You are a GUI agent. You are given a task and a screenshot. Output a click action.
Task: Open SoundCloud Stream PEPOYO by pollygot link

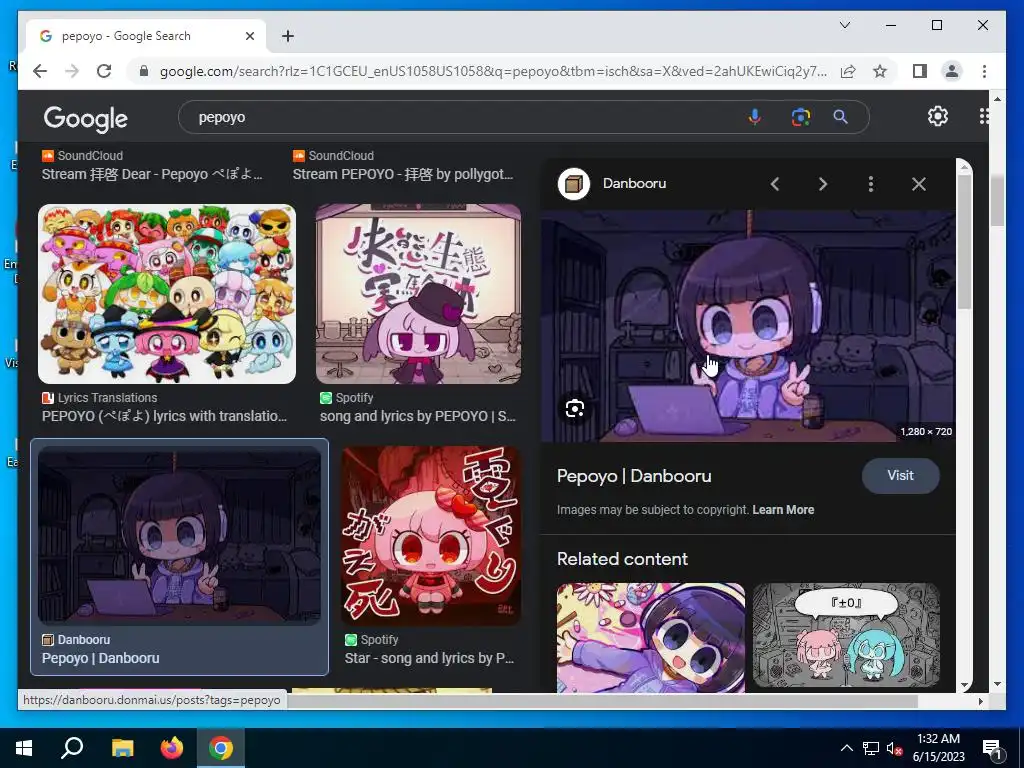[x=403, y=174]
